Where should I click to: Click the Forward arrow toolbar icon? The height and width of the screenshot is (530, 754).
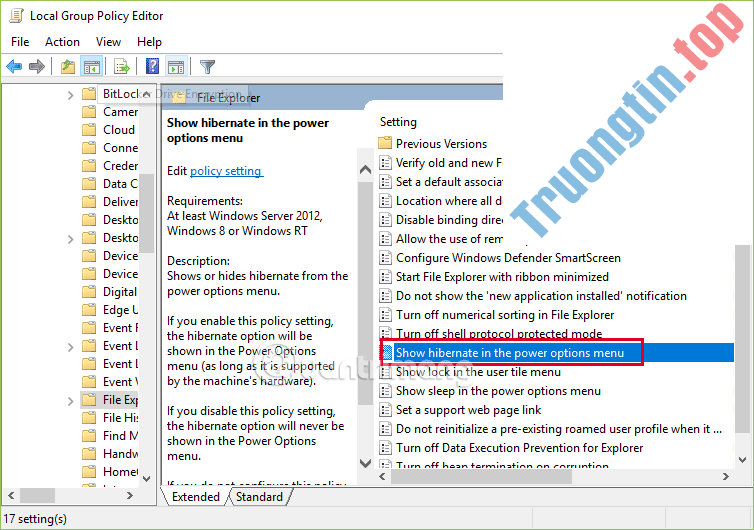tap(37, 66)
